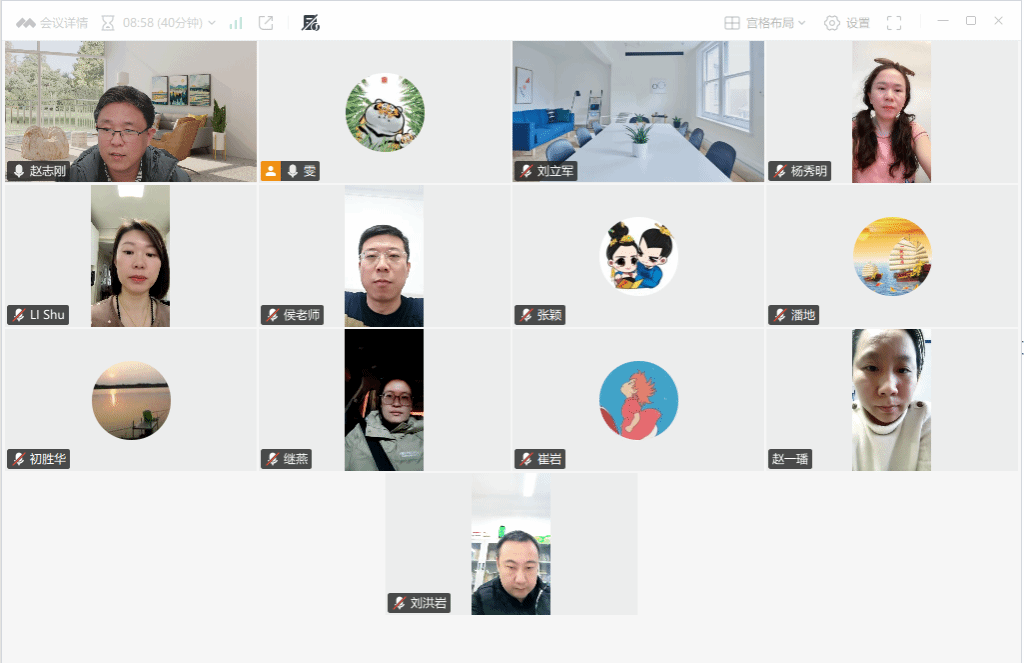This screenshot has height=663, width=1024.
Task: Enter fullscreen mode via the brackets icon
Action: tap(894, 23)
